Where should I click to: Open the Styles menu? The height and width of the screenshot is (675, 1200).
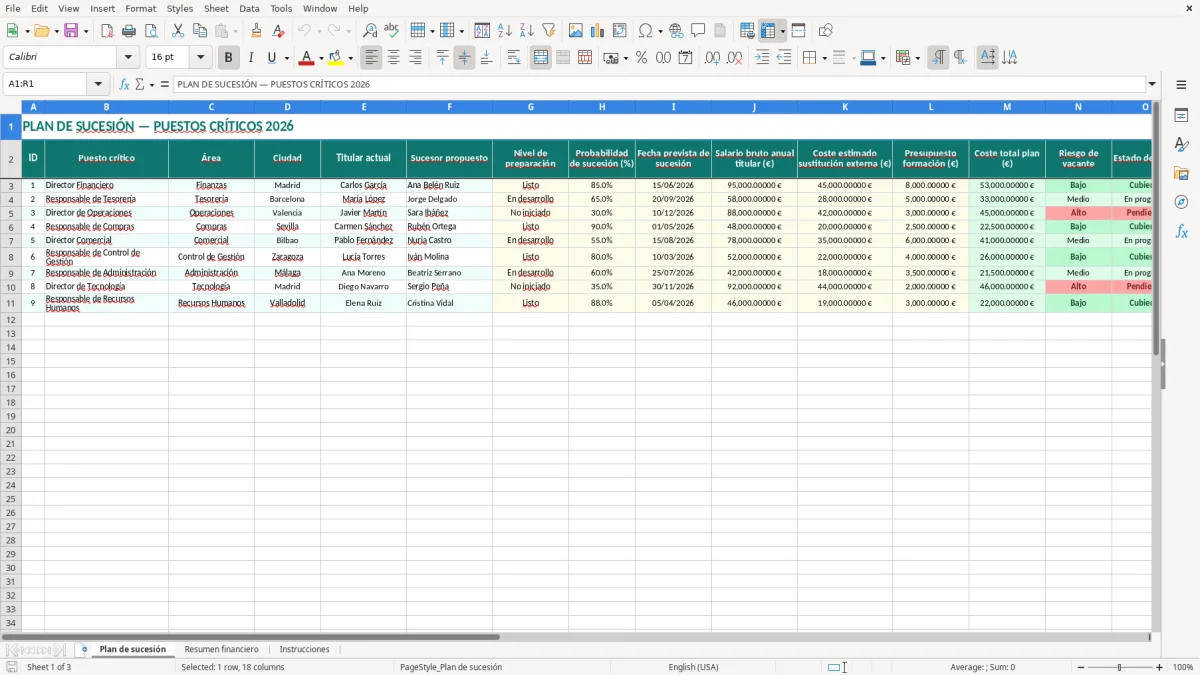180,8
